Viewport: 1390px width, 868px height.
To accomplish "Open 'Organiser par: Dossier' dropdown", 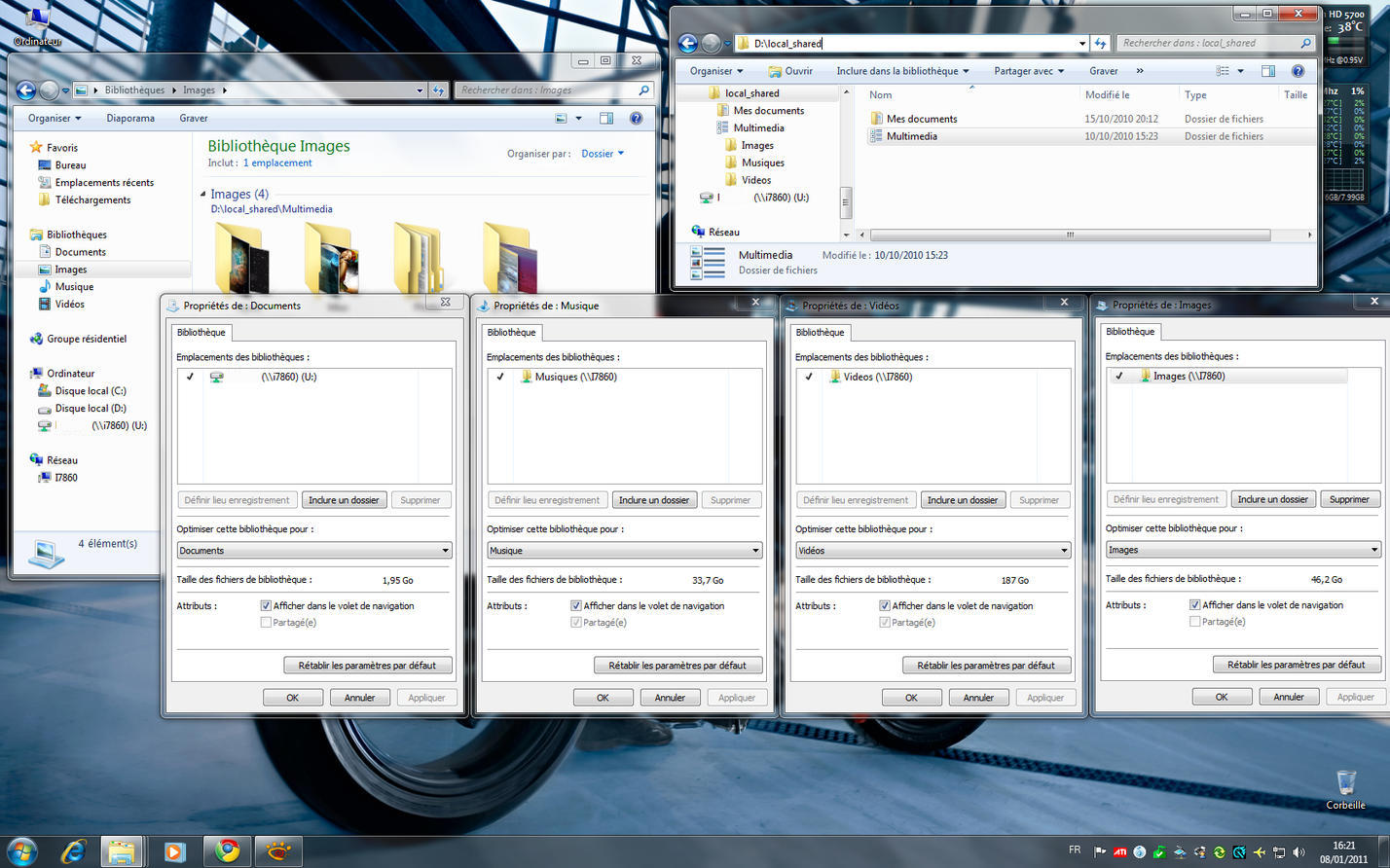I will pyautogui.click(x=603, y=154).
